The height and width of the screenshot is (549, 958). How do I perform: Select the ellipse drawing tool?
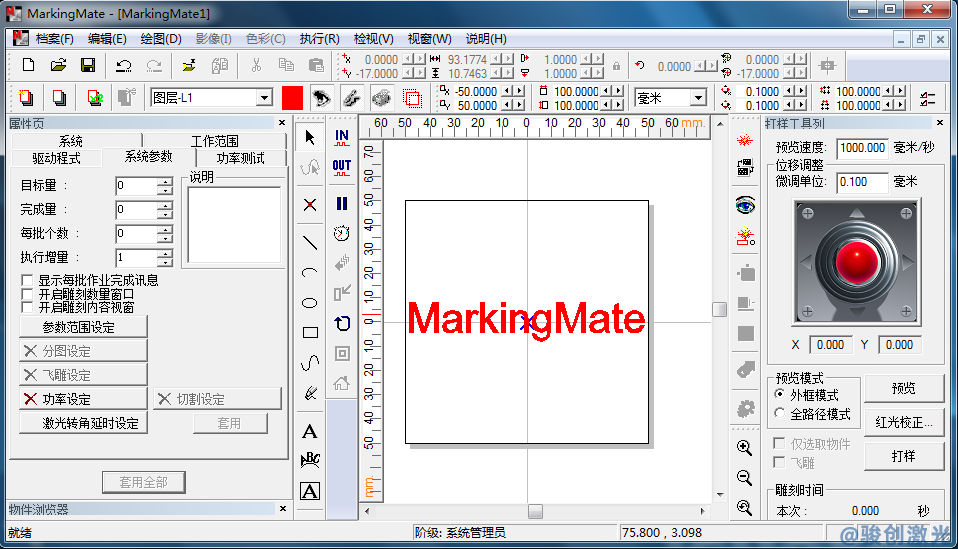tap(310, 303)
